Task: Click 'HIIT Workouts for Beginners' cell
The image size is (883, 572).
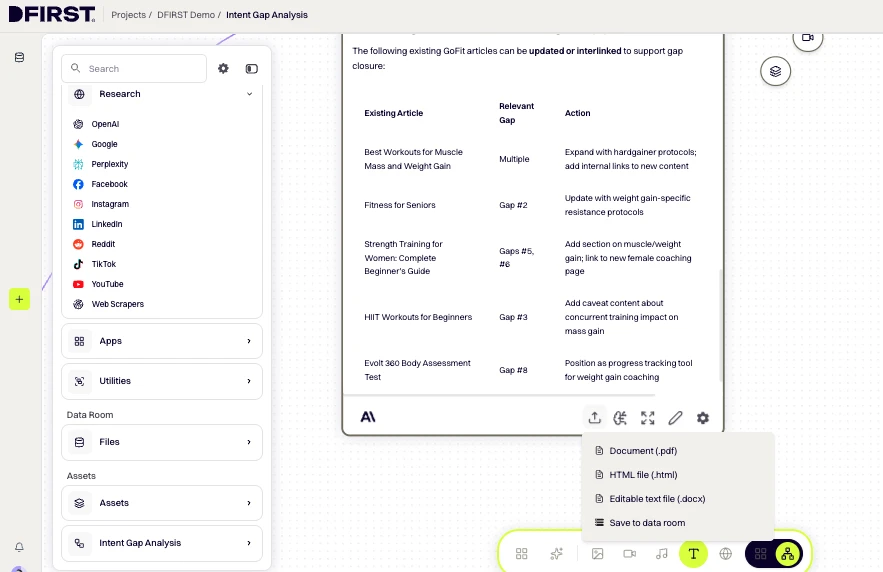Action: [x=418, y=317]
